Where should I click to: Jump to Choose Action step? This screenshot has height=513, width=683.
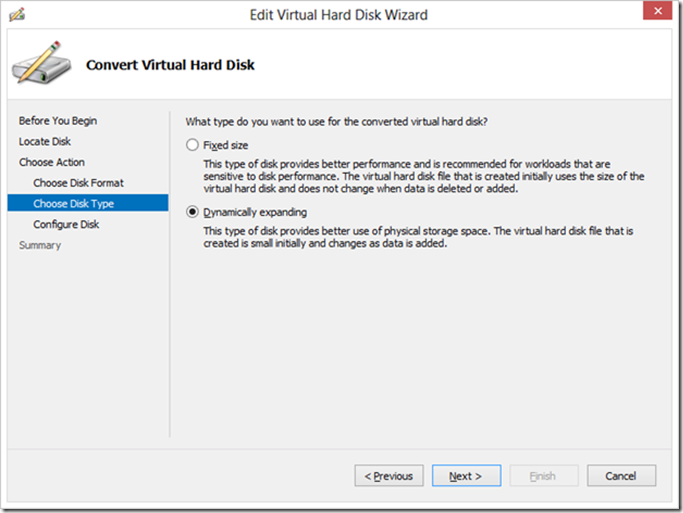(52, 162)
